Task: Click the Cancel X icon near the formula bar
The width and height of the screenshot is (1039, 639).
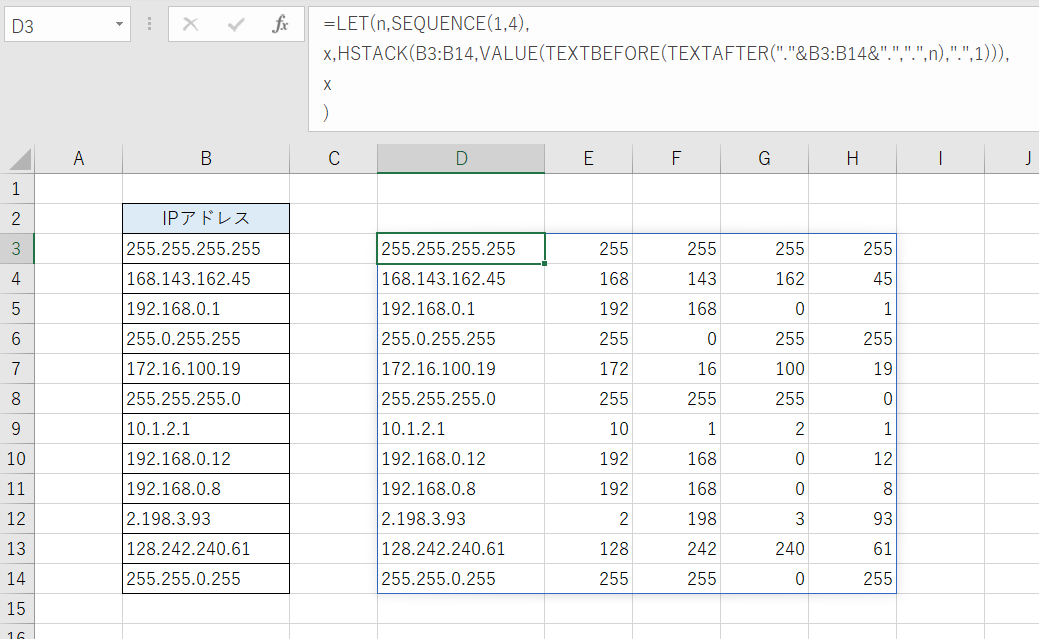Action: click(x=190, y=25)
